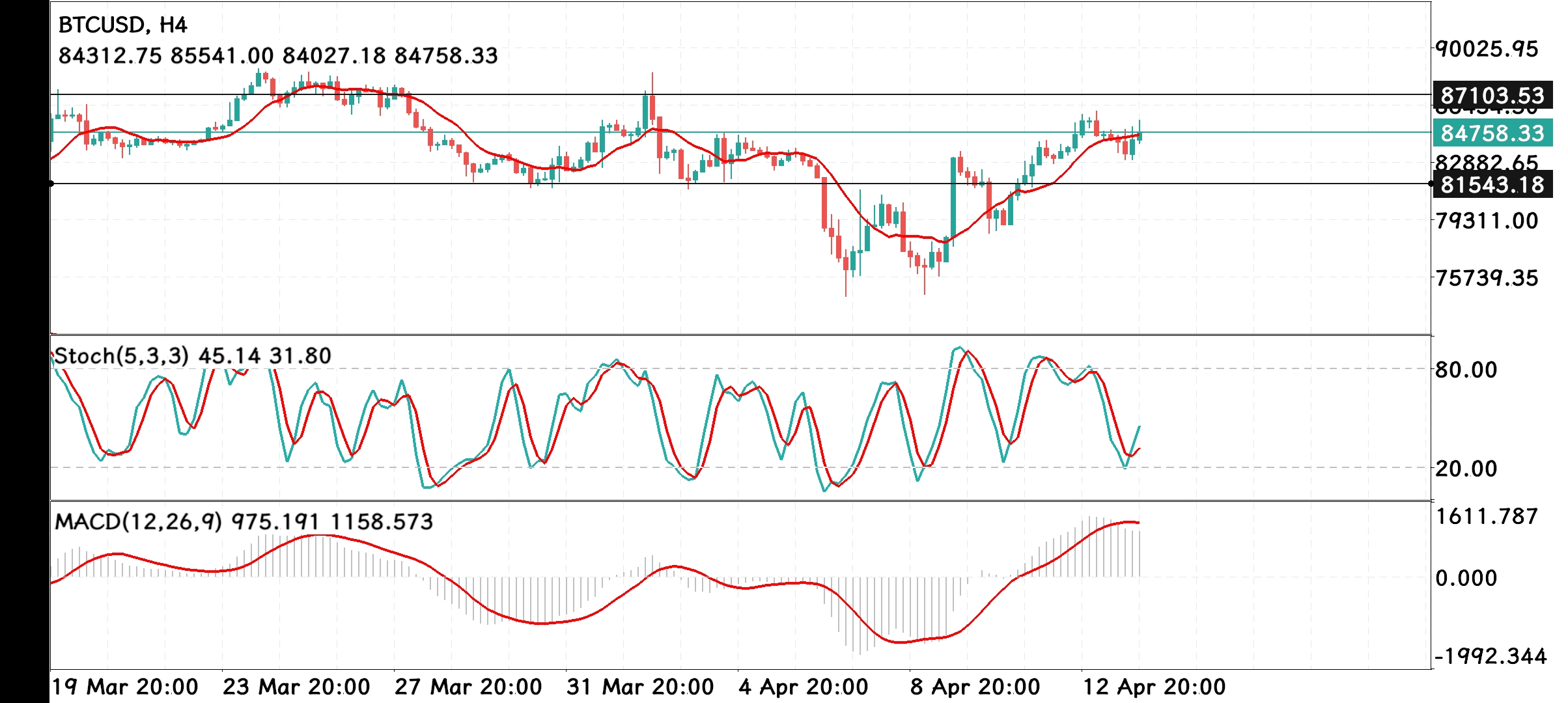Click the 19 Mar 20:00 time label
Viewport: 1568px width, 703px height.
(125, 687)
